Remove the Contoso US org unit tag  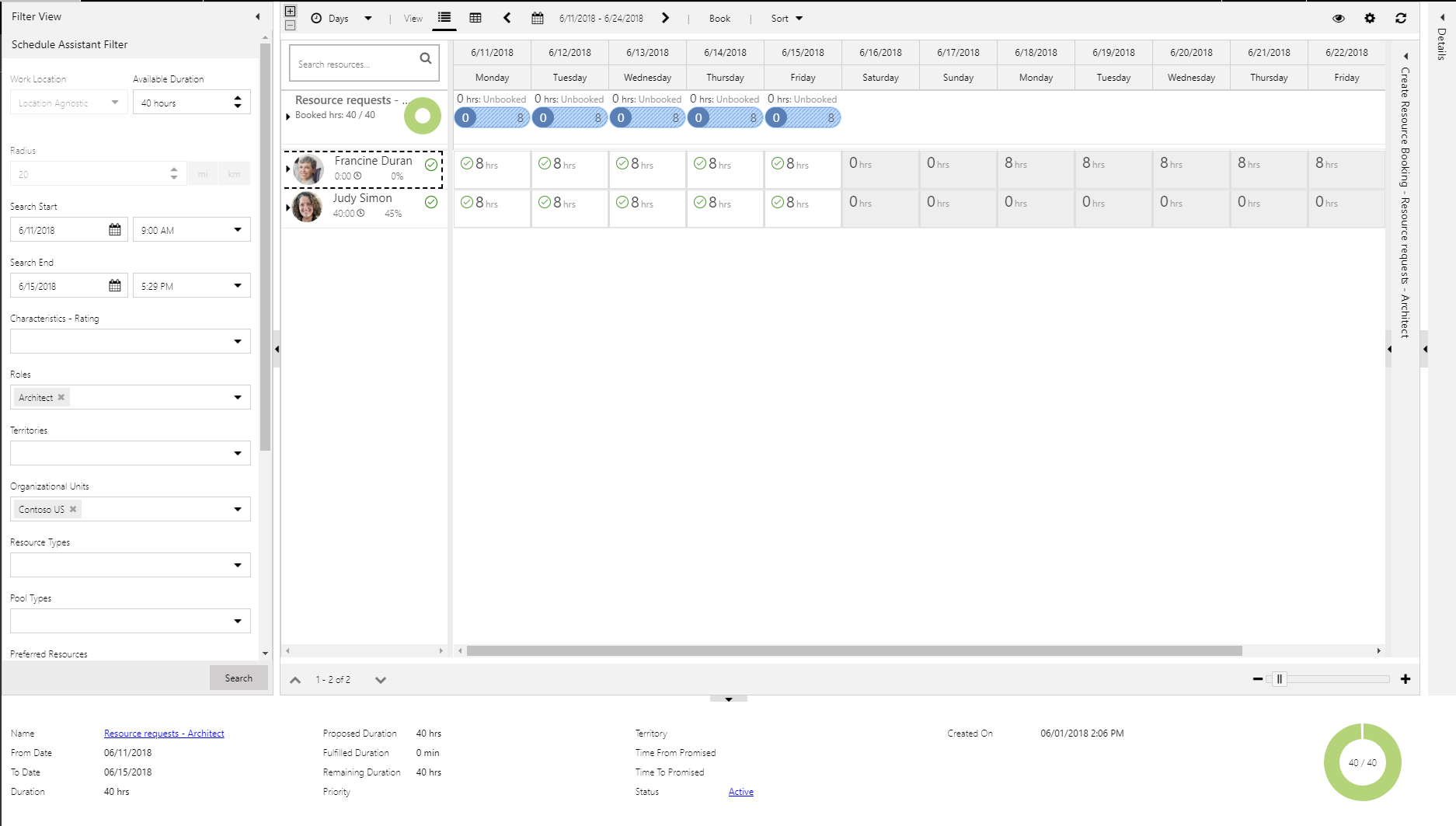pyautogui.click(x=73, y=509)
